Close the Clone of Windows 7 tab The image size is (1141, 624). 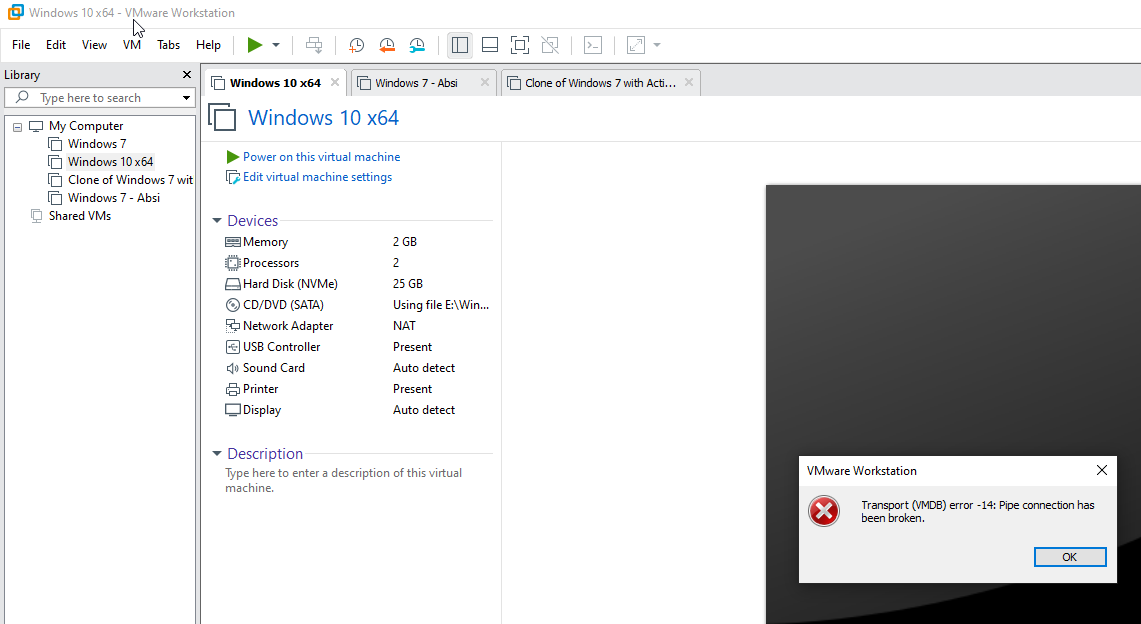pyautogui.click(x=688, y=82)
